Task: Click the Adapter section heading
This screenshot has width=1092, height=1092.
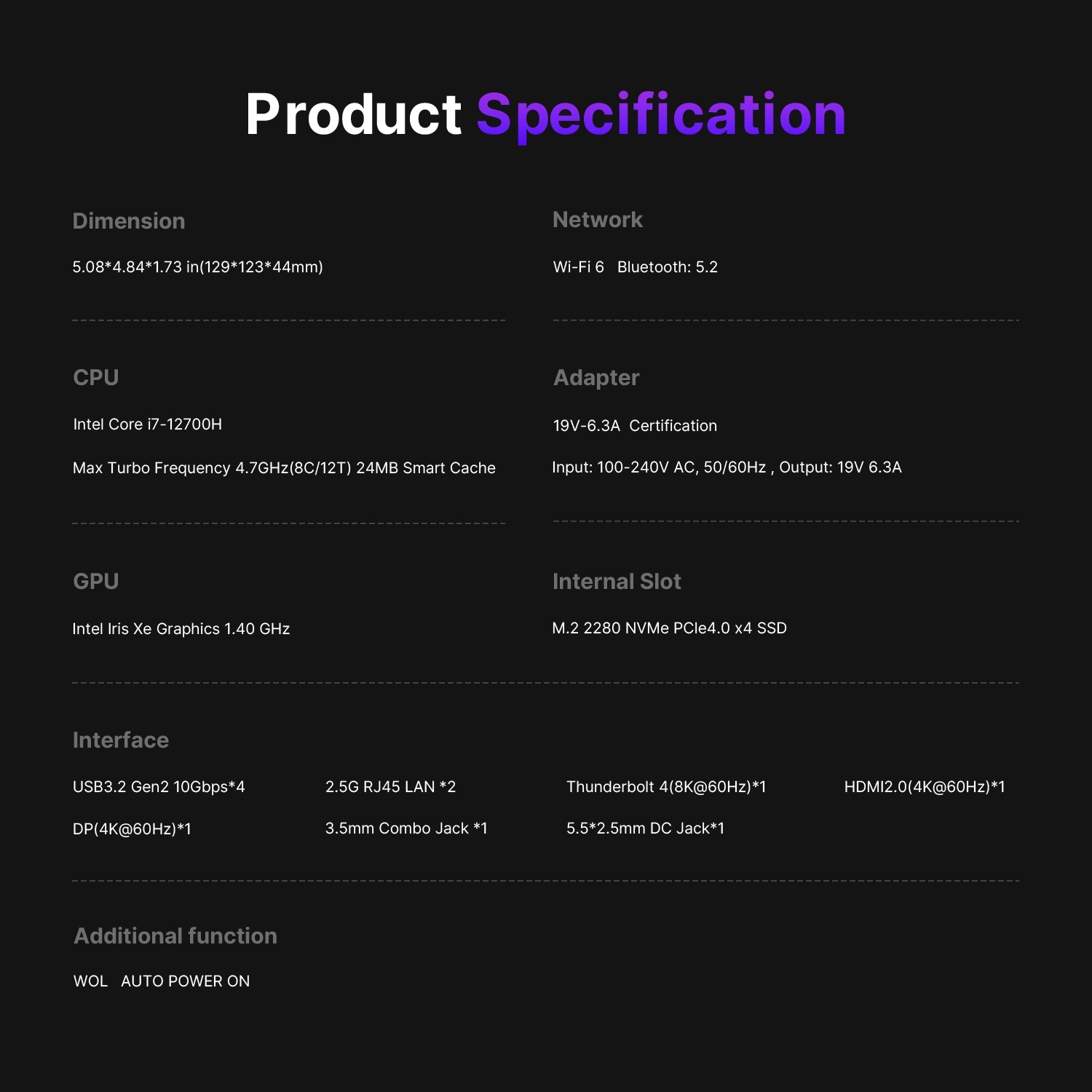Action: click(x=596, y=378)
